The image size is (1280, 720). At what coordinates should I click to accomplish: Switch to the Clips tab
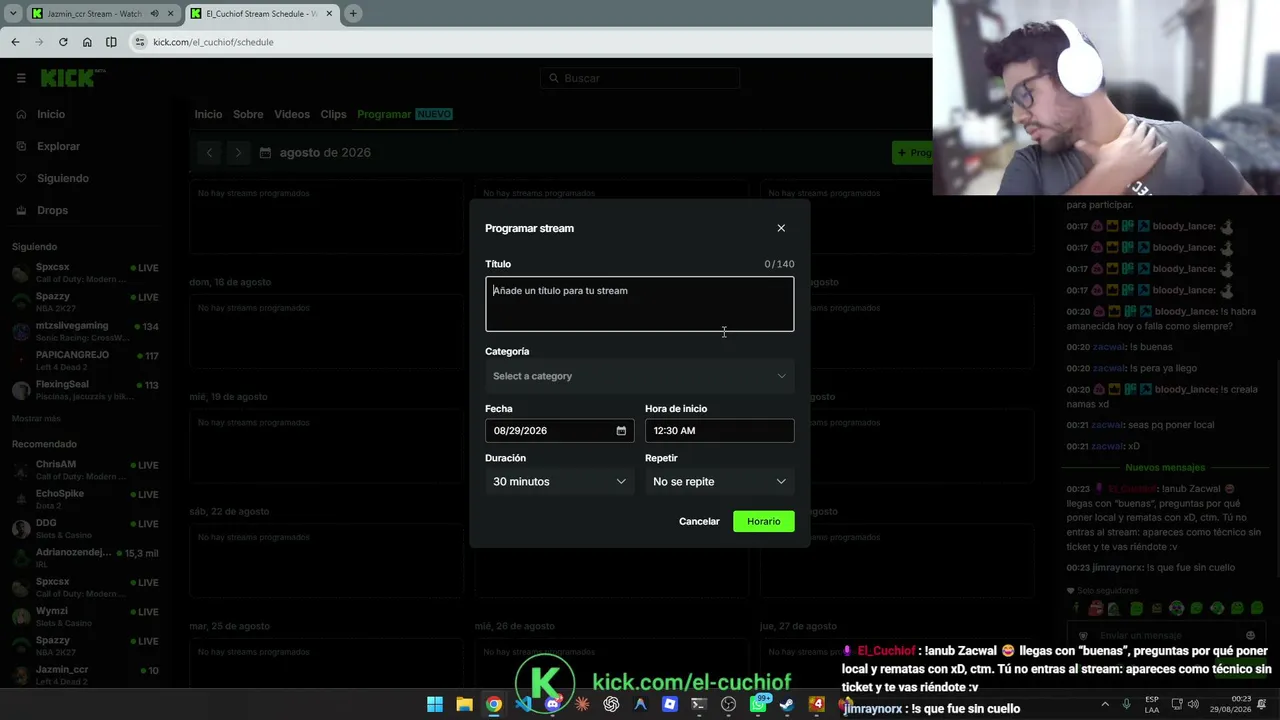click(x=333, y=114)
